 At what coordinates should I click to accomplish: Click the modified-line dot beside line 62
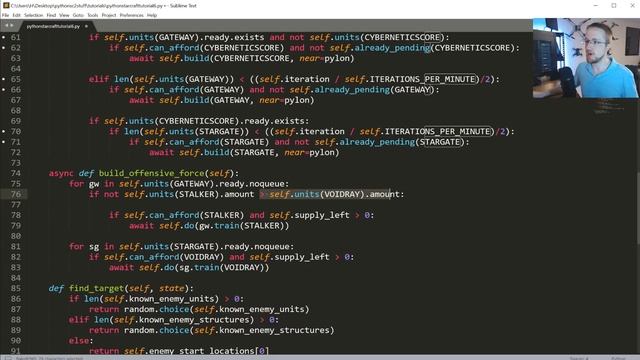[x=4, y=48]
